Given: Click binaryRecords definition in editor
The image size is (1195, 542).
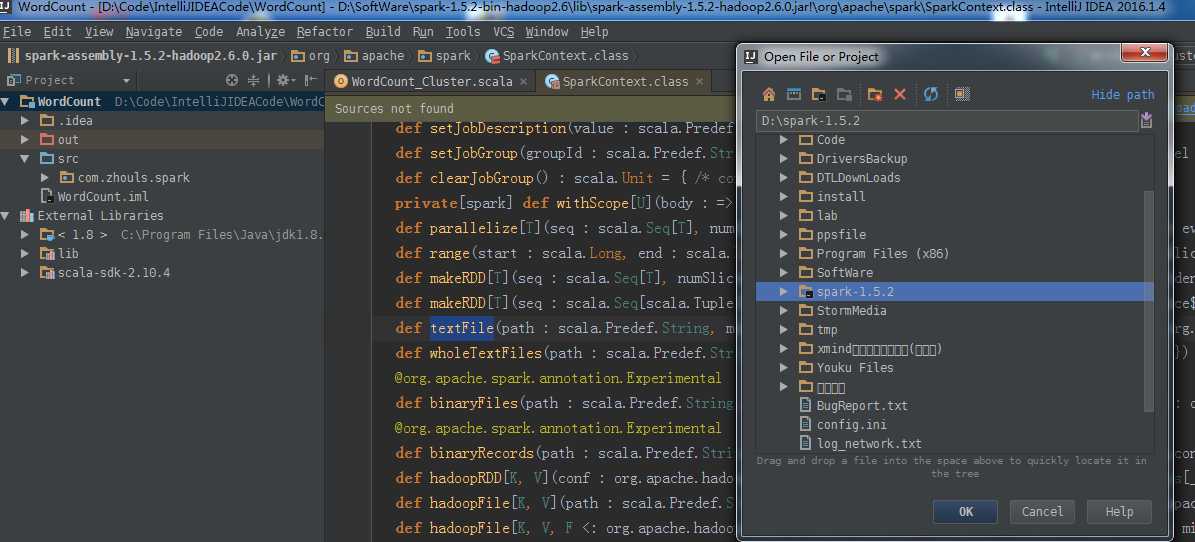Looking at the screenshot, I should 482,453.
